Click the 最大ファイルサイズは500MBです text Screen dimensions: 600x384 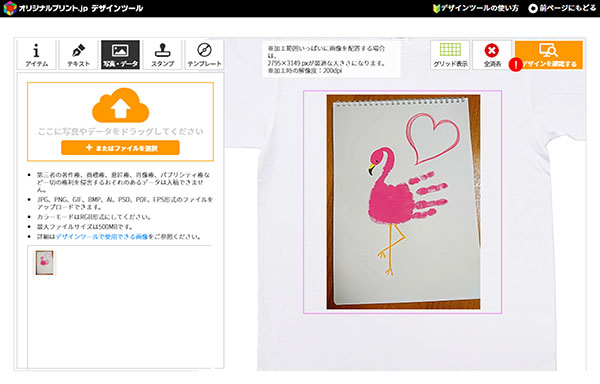point(85,227)
